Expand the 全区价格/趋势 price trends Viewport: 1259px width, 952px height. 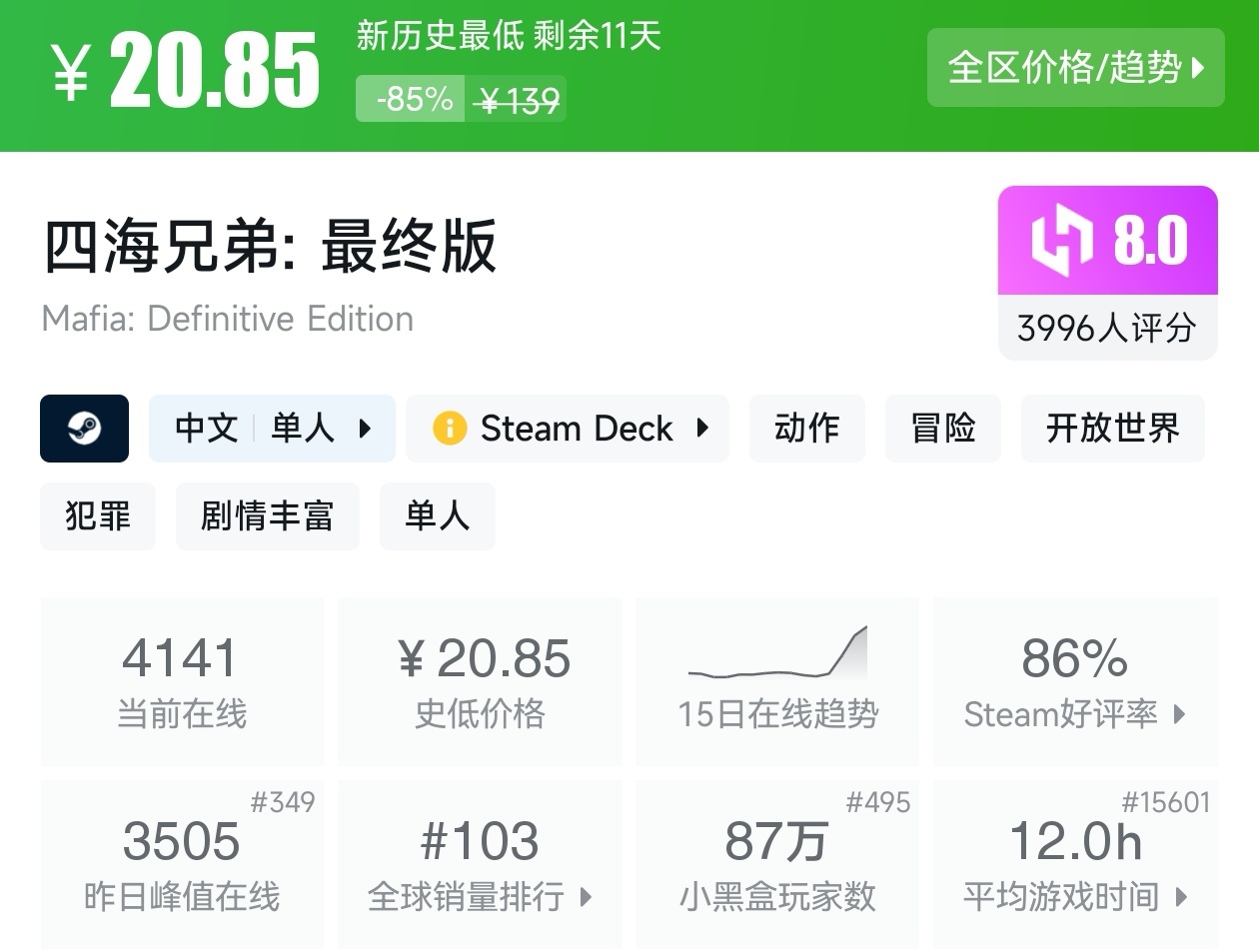pos(1075,68)
